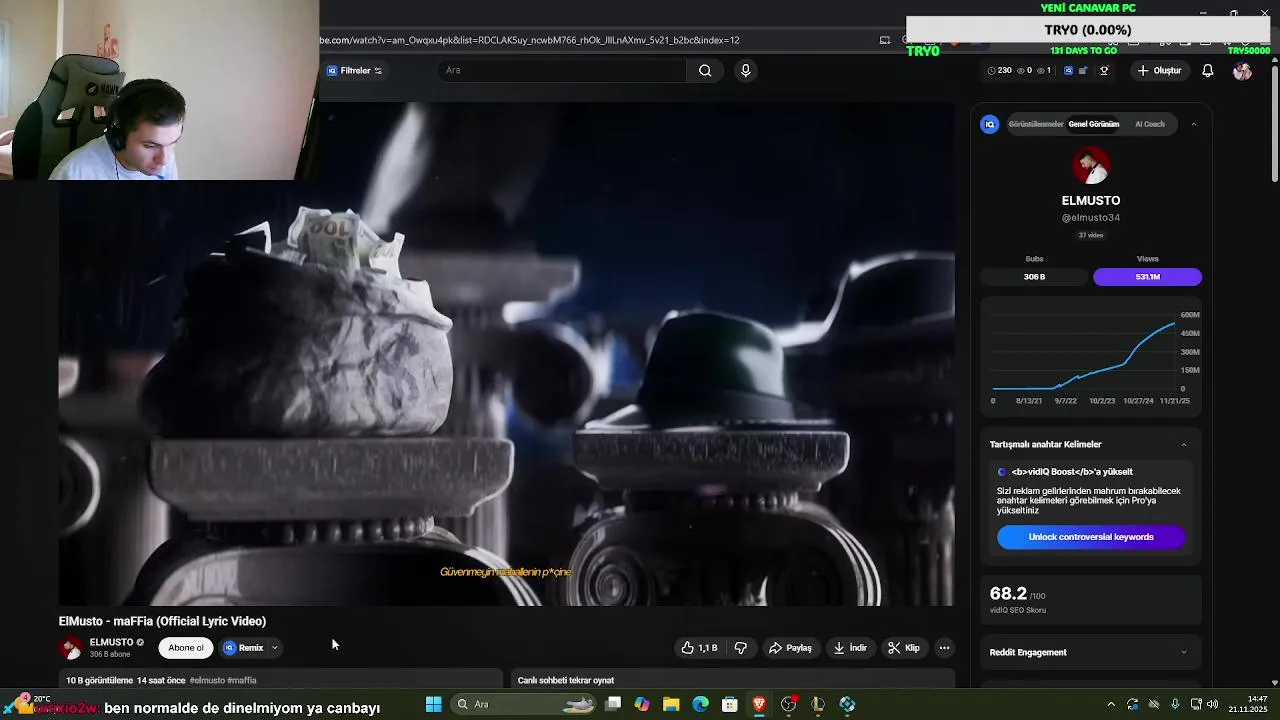The image size is (1280, 720).
Task: Select the Views 531.1M metric pill
Action: tap(1147, 277)
